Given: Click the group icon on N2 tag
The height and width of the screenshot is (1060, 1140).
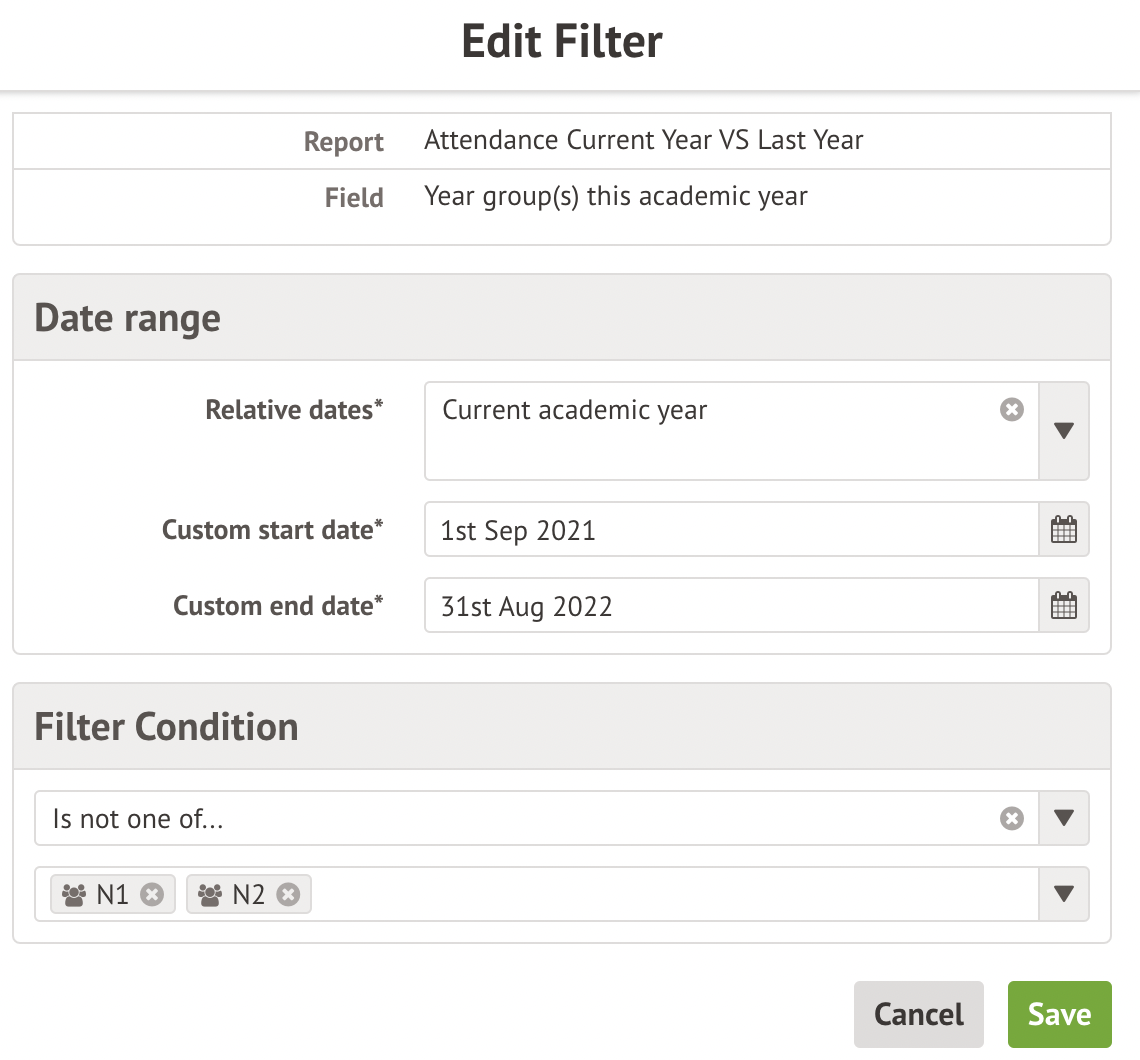Looking at the screenshot, I should [x=210, y=894].
